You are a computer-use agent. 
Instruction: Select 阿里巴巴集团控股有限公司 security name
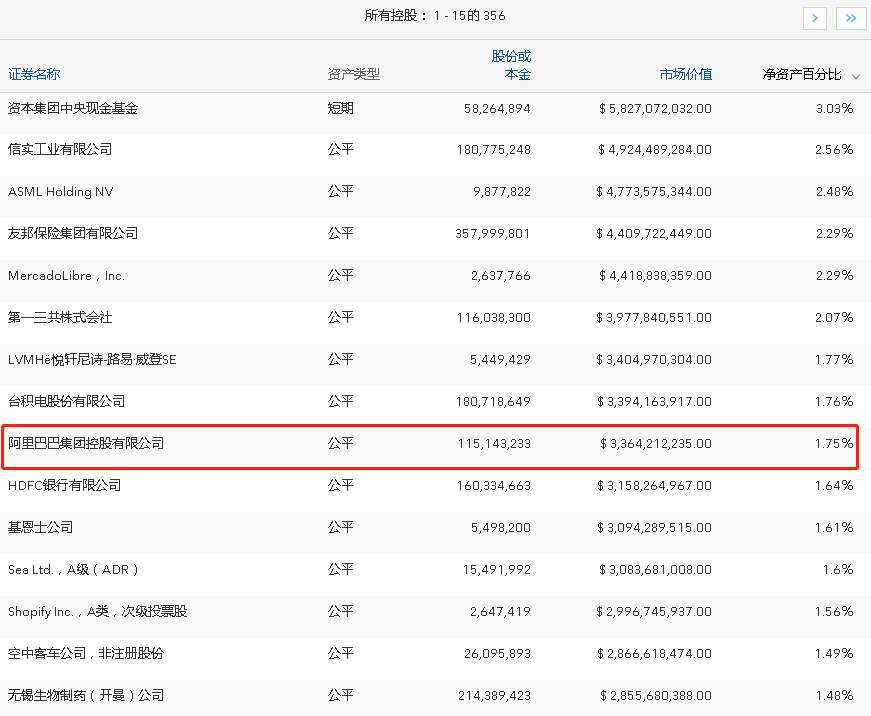click(x=86, y=443)
